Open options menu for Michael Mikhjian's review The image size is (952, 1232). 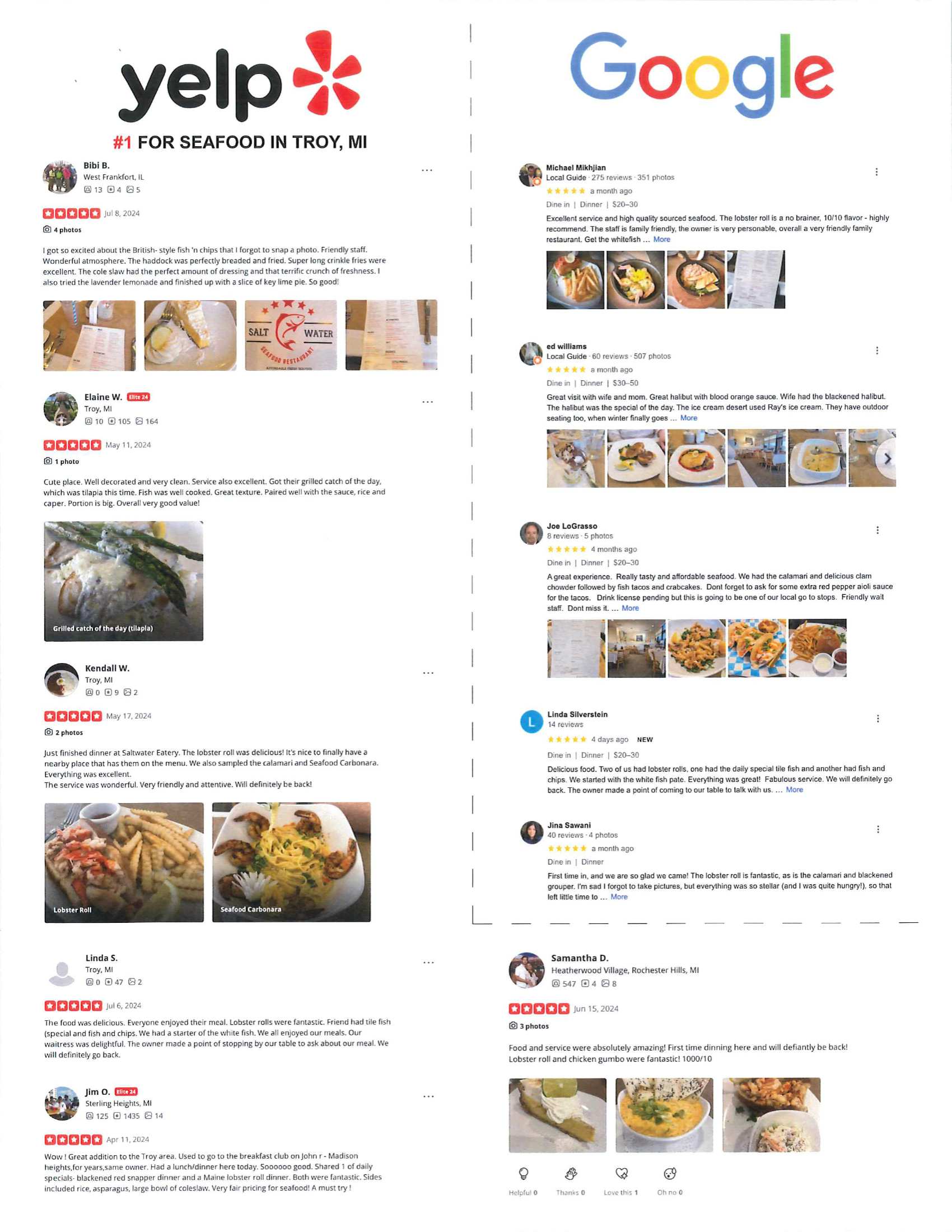[876, 171]
